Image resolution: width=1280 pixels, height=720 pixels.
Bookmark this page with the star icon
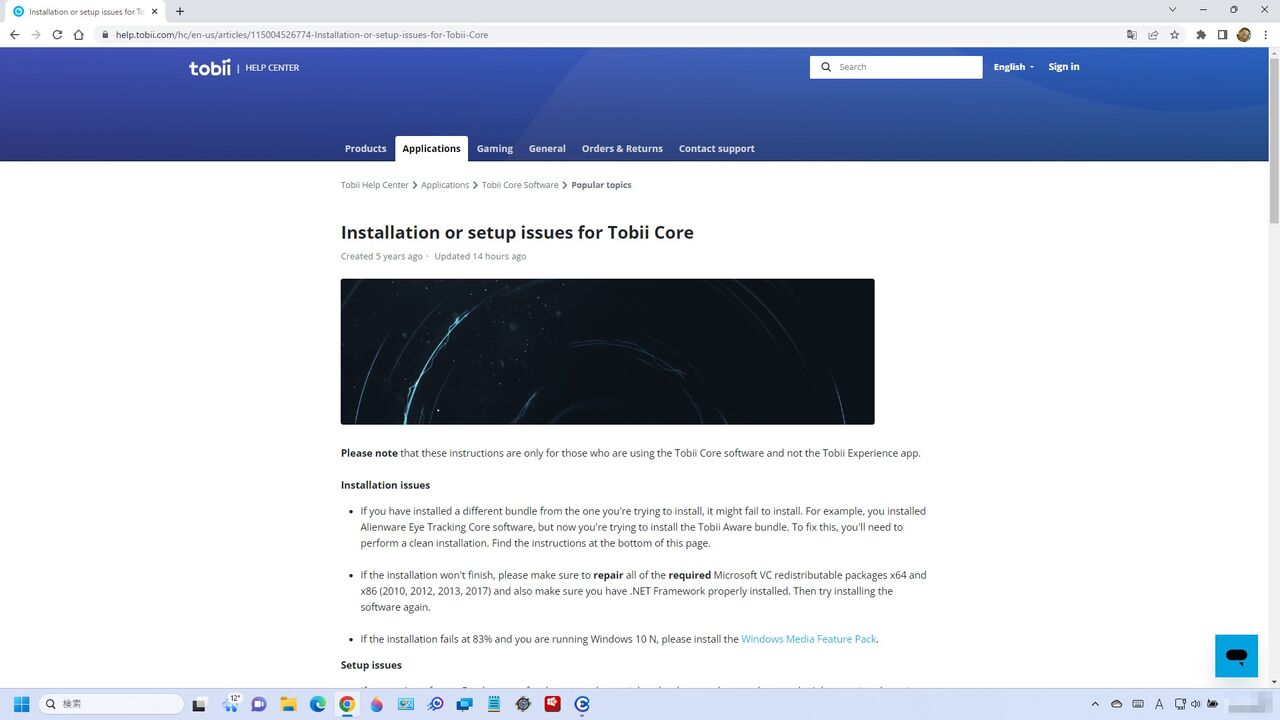(1175, 34)
